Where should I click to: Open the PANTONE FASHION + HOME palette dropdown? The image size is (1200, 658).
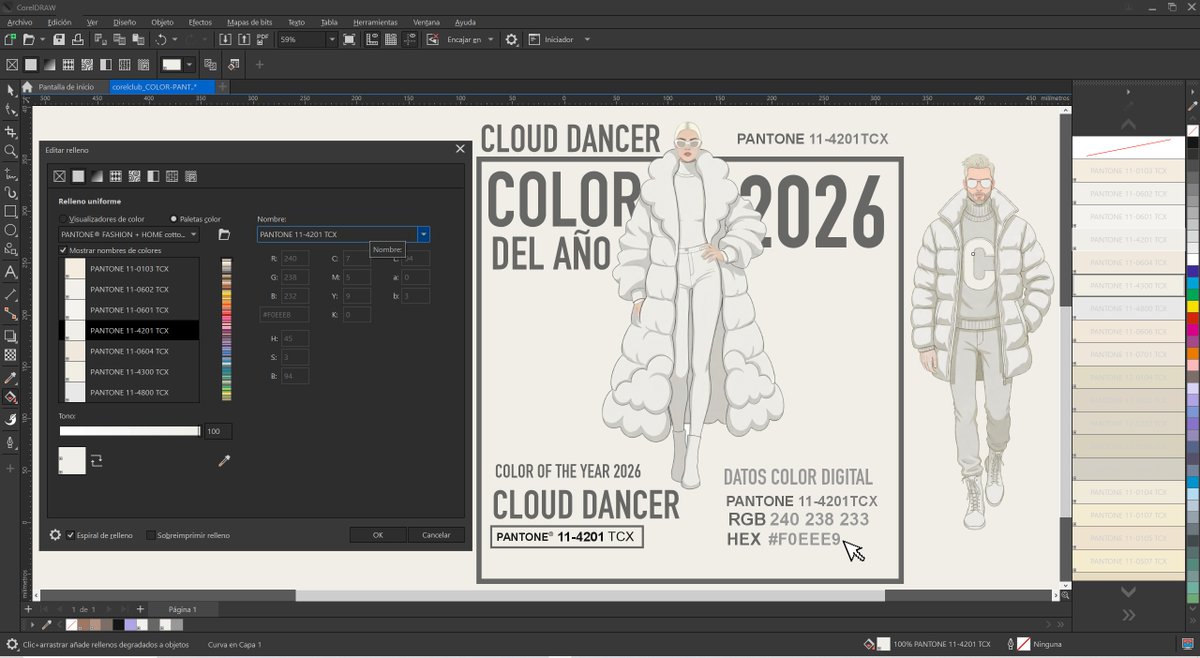129,235
